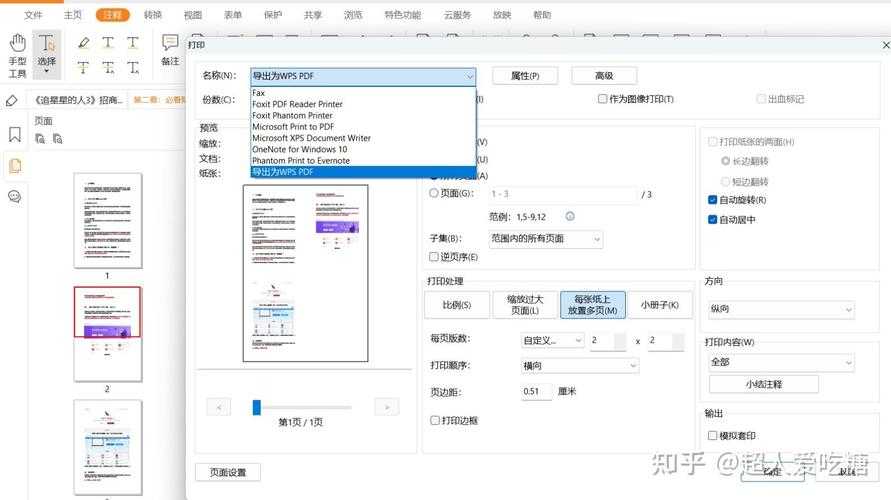Image resolution: width=891 pixels, height=500 pixels.
Task: Choose OneNote for Windows 10 printer
Action: tap(363, 149)
